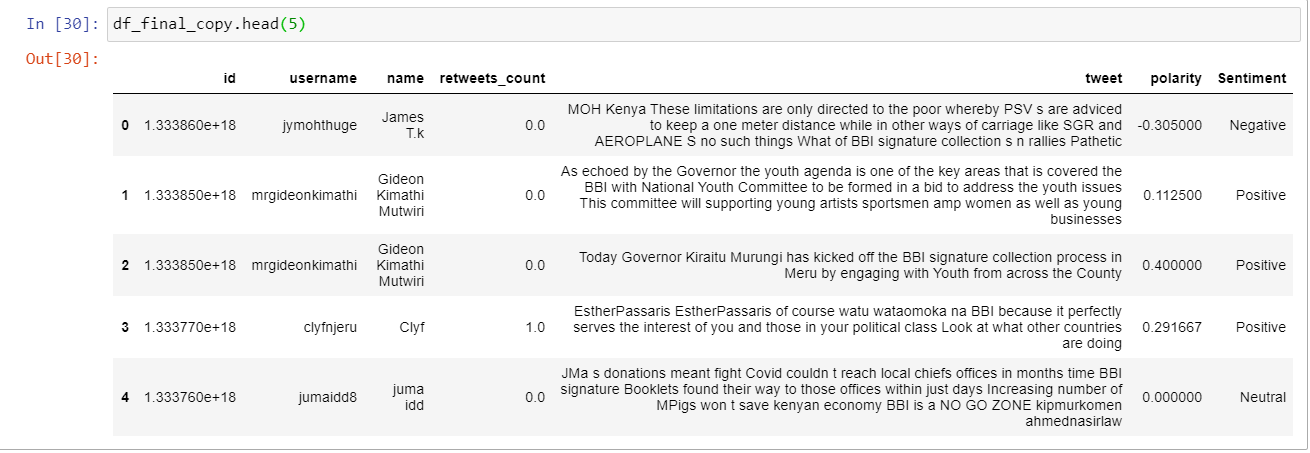Image resolution: width=1310 pixels, height=453 pixels.
Task: Select the row index 1 label
Action: click(x=125, y=195)
